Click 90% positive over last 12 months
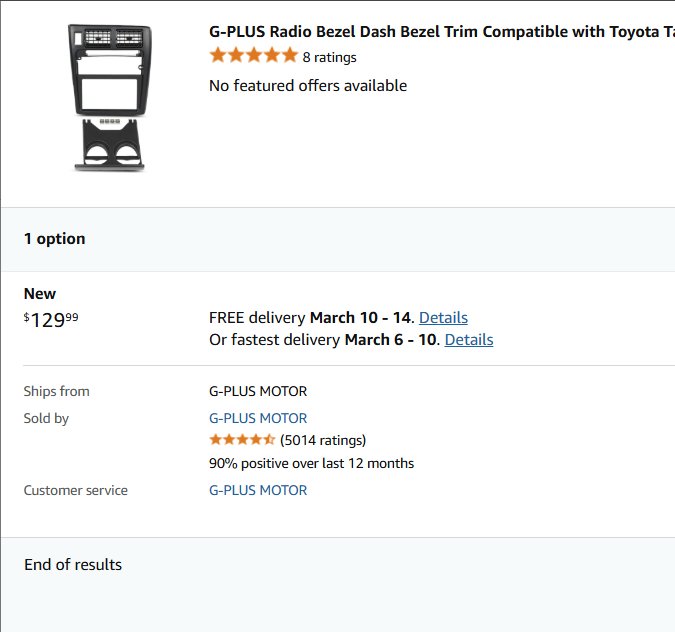This screenshot has height=632, width=675. (x=311, y=463)
